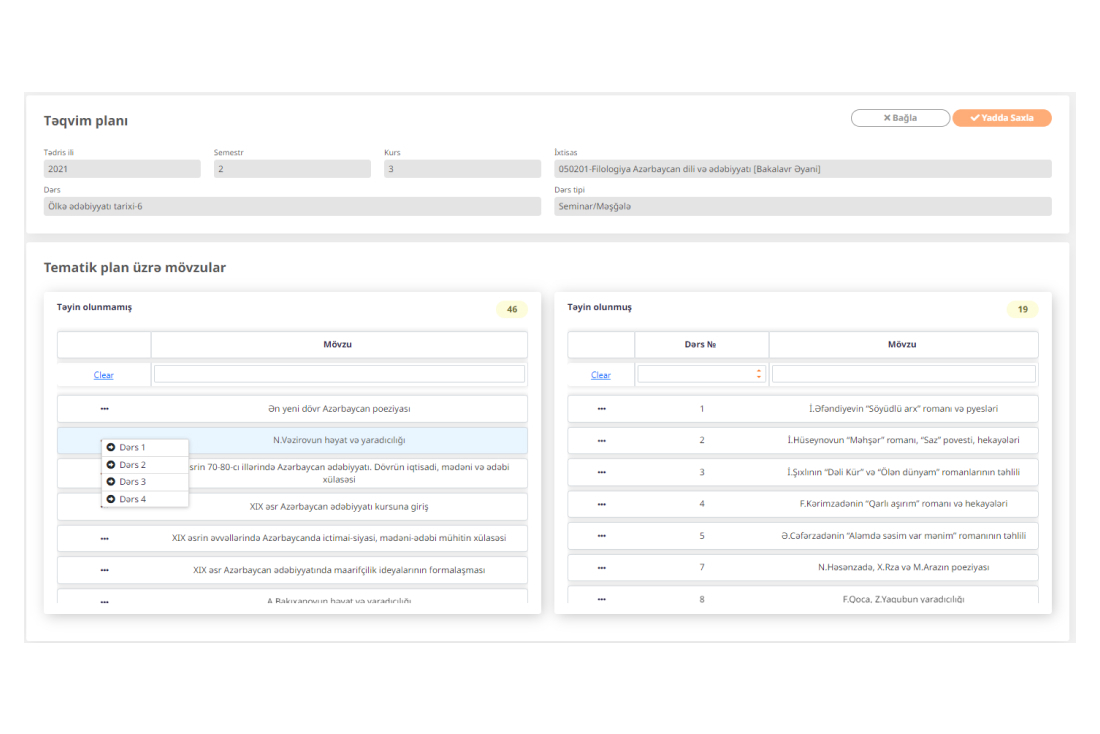Focus the Mövzu filter field in unassigned table

(x=339, y=374)
